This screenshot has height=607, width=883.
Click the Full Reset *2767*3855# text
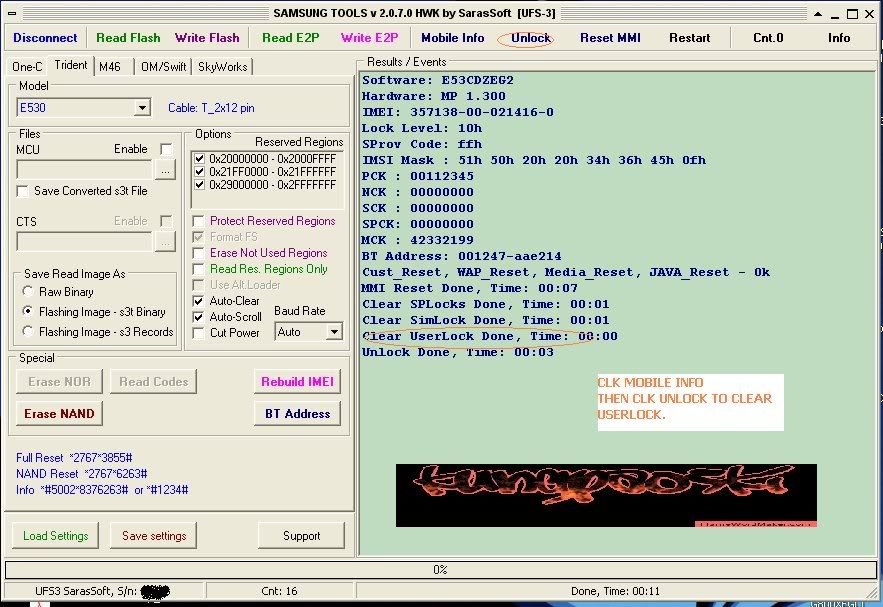[x=74, y=458]
